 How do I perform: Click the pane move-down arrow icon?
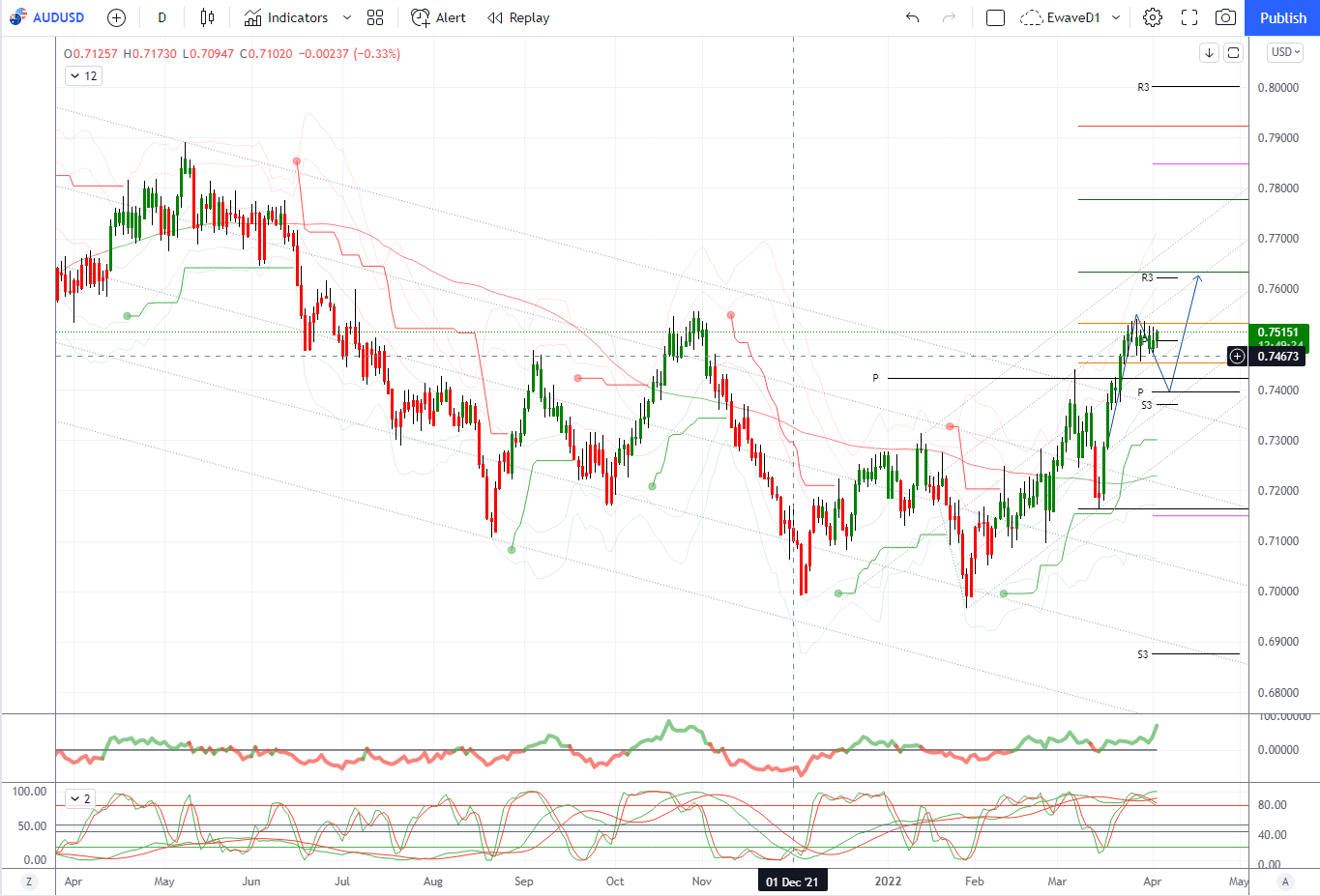pos(1209,53)
